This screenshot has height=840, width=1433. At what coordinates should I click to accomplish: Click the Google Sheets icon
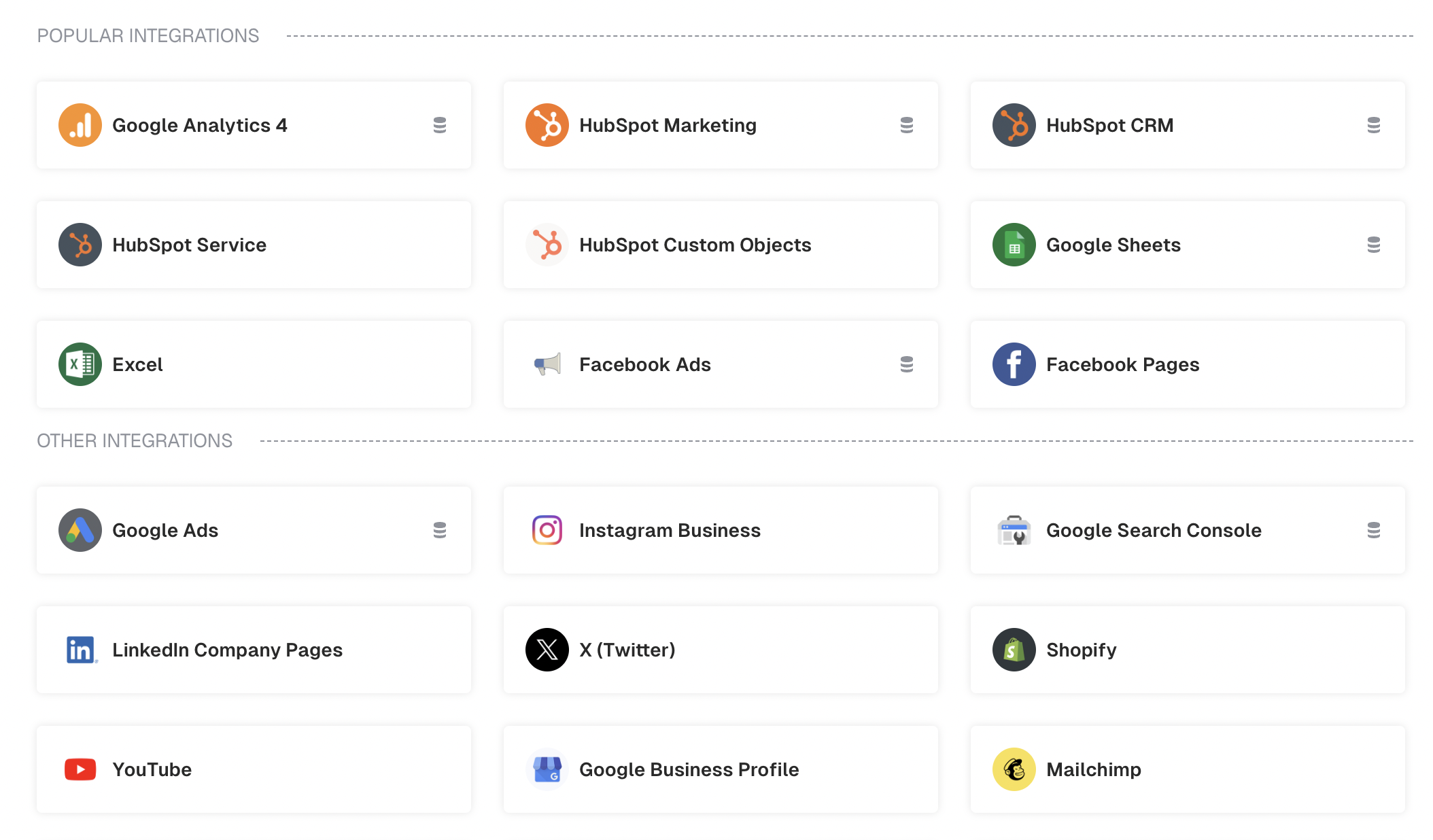[1014, 245]
